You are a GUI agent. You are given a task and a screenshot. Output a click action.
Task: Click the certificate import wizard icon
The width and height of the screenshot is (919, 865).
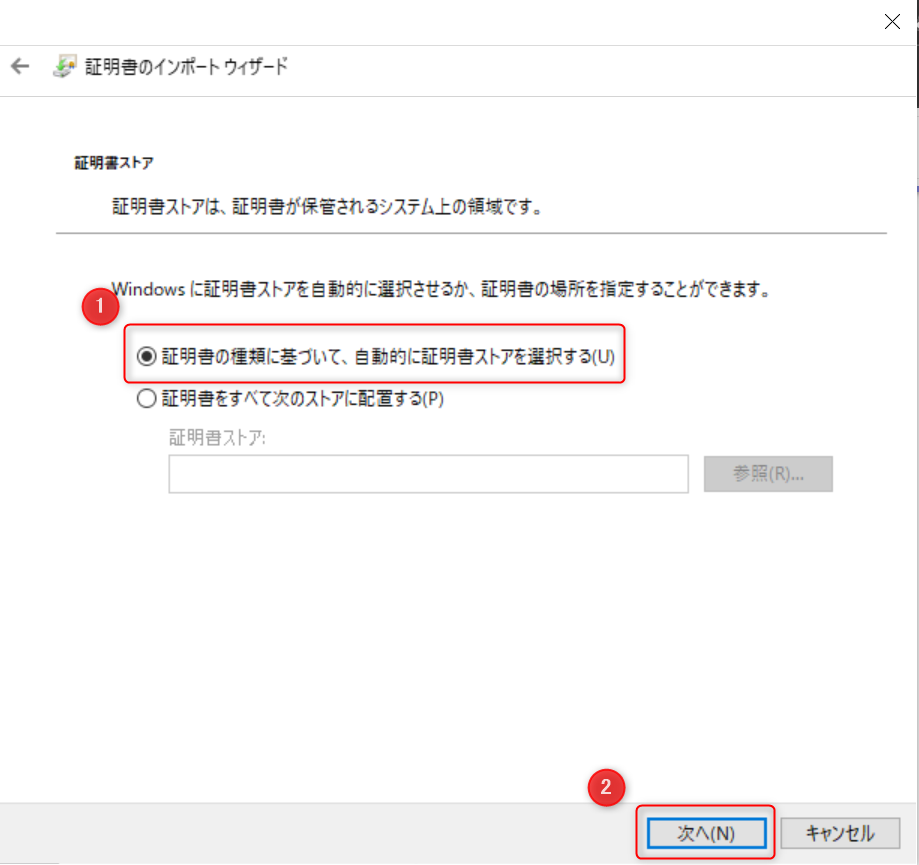click(x=63, y=67)
